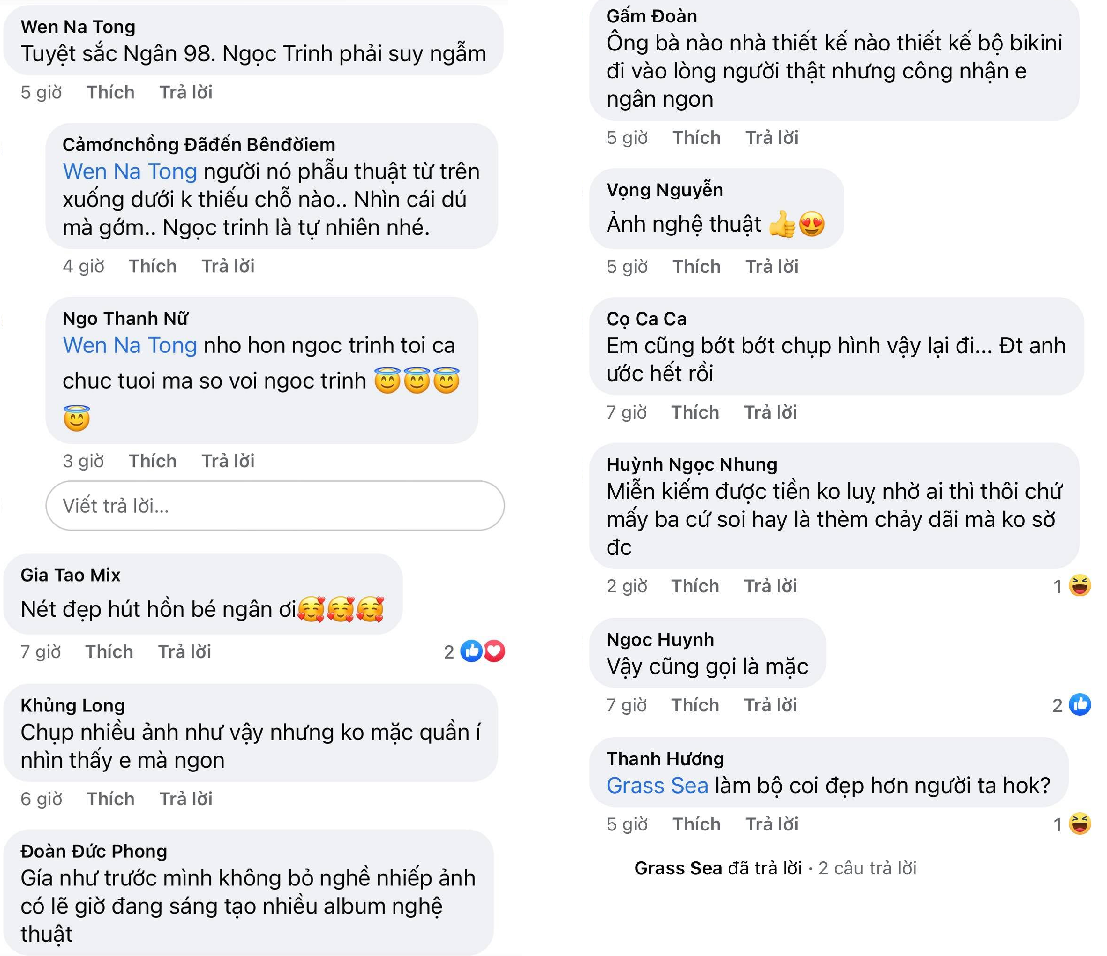Type in the 'Viết trả lời...' reply field

click(275, 506)
